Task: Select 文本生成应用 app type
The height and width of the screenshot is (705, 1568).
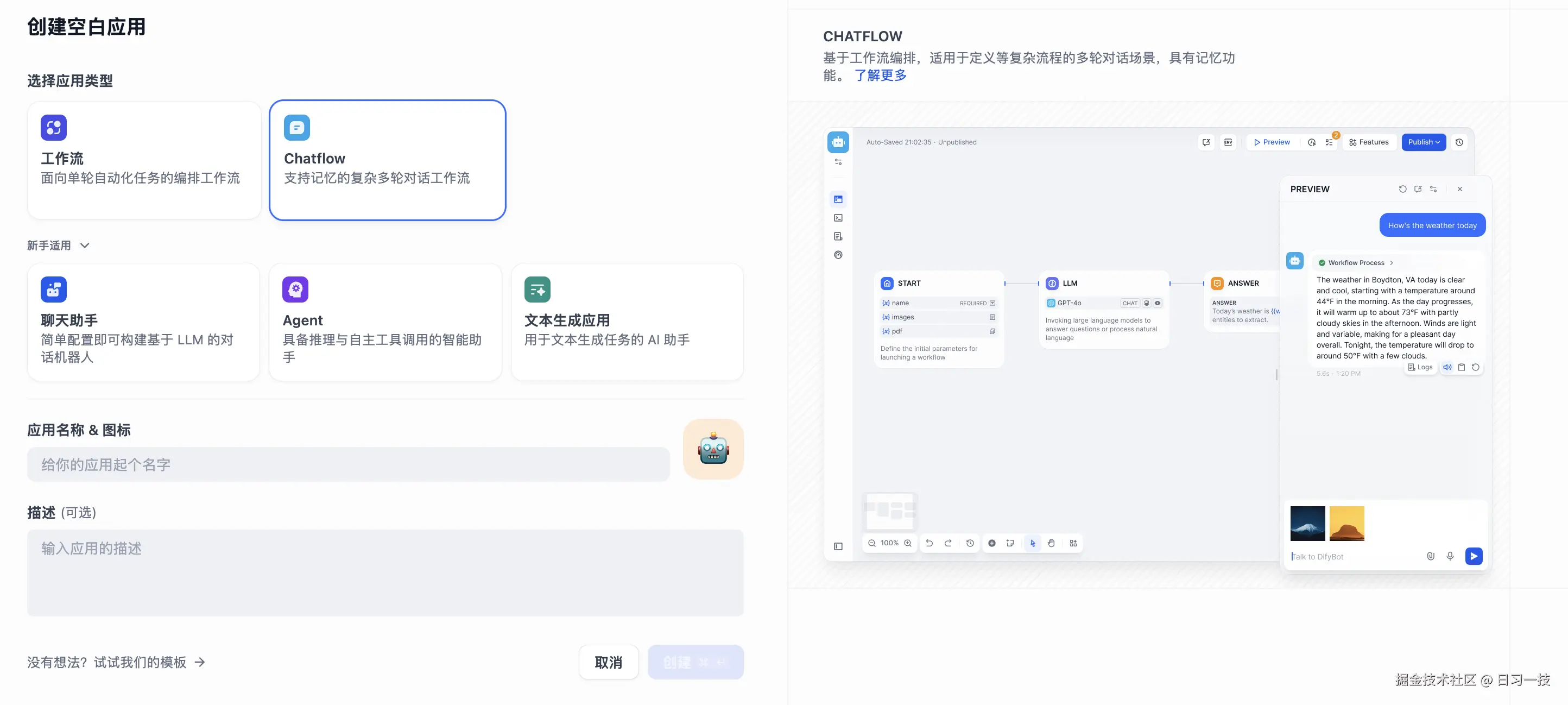Action: 627,322
